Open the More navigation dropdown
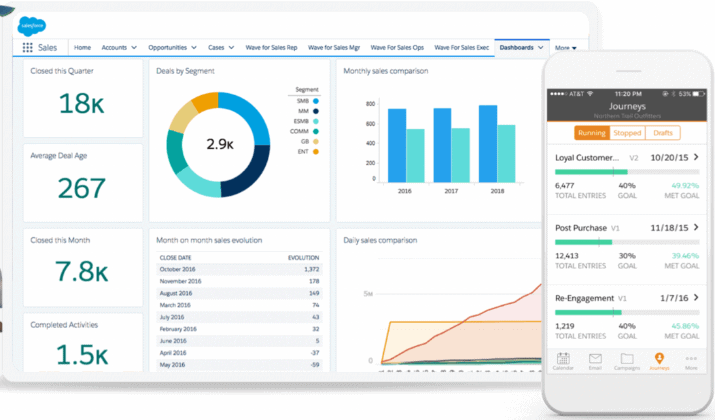The image size is (715, 420). (x=565, y=48)
